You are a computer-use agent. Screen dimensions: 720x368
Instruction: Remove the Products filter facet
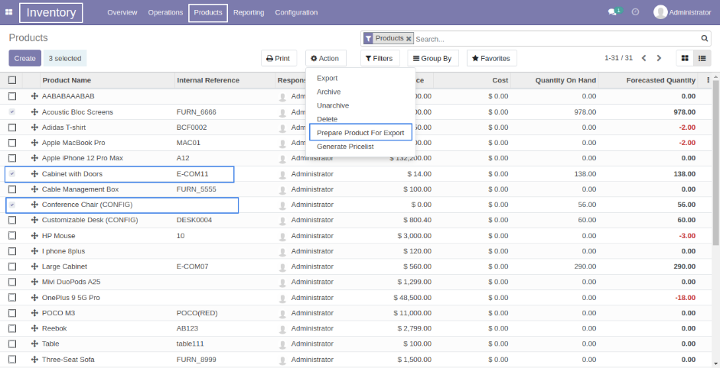click(x=408, y=39)
